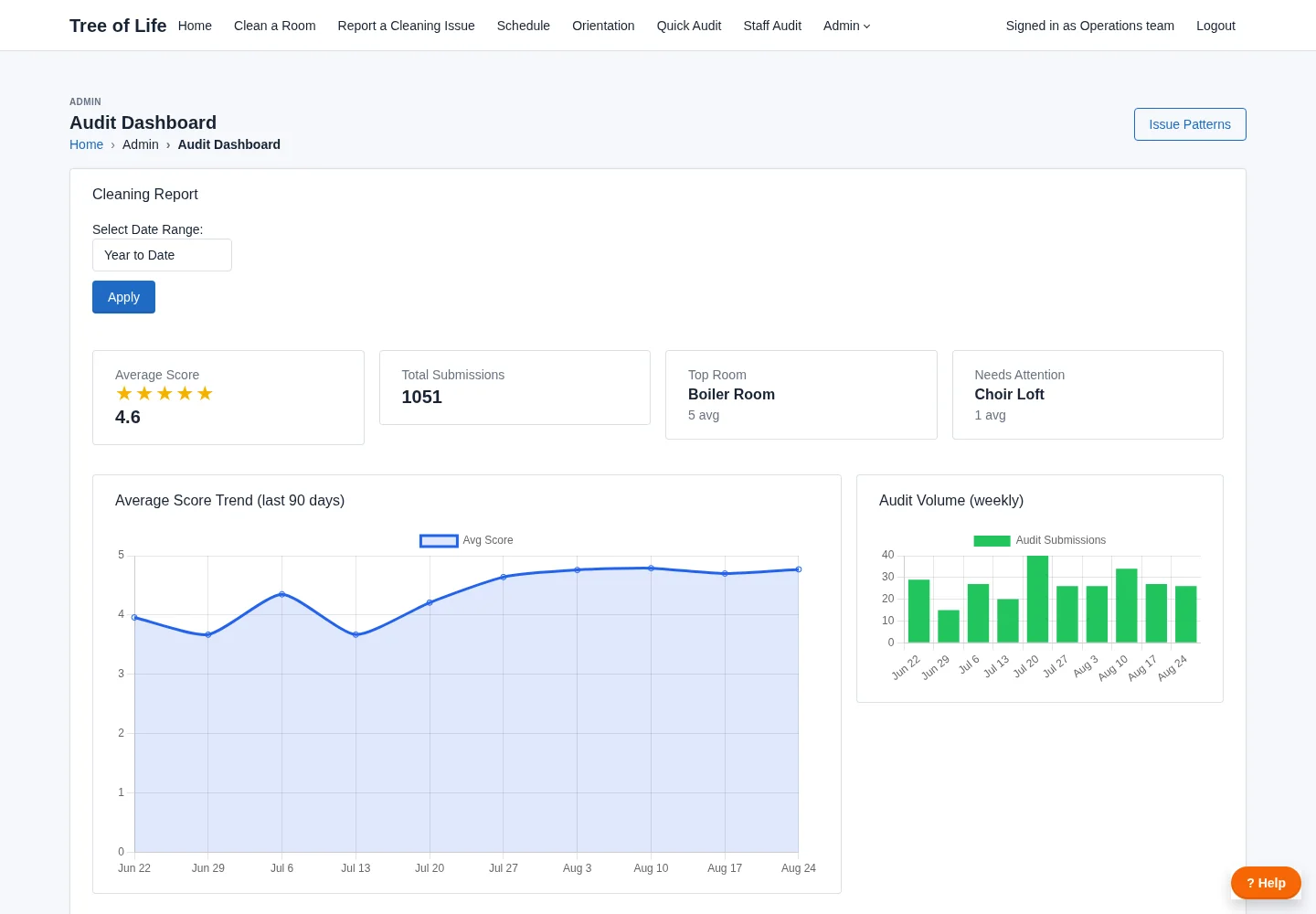Open the Orientation page
Viewport: 1316px width, 914px height.
(x=603, y=26)
